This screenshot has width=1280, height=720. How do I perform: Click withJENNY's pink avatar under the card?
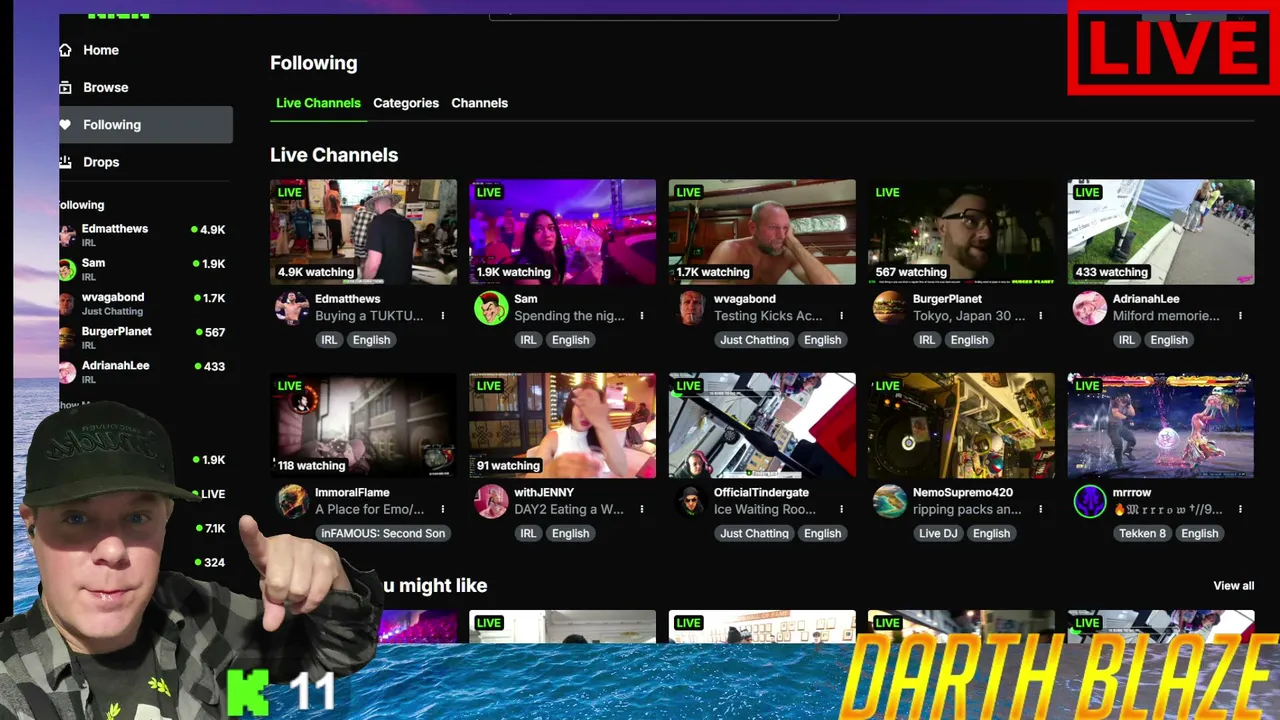491,501
